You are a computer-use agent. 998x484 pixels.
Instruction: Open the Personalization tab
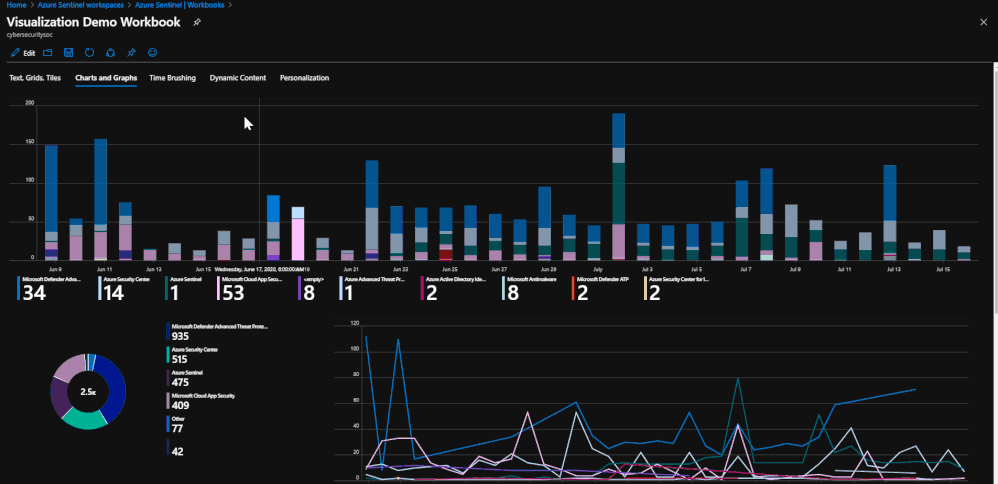pyautogui.click(x=304, y=78)
